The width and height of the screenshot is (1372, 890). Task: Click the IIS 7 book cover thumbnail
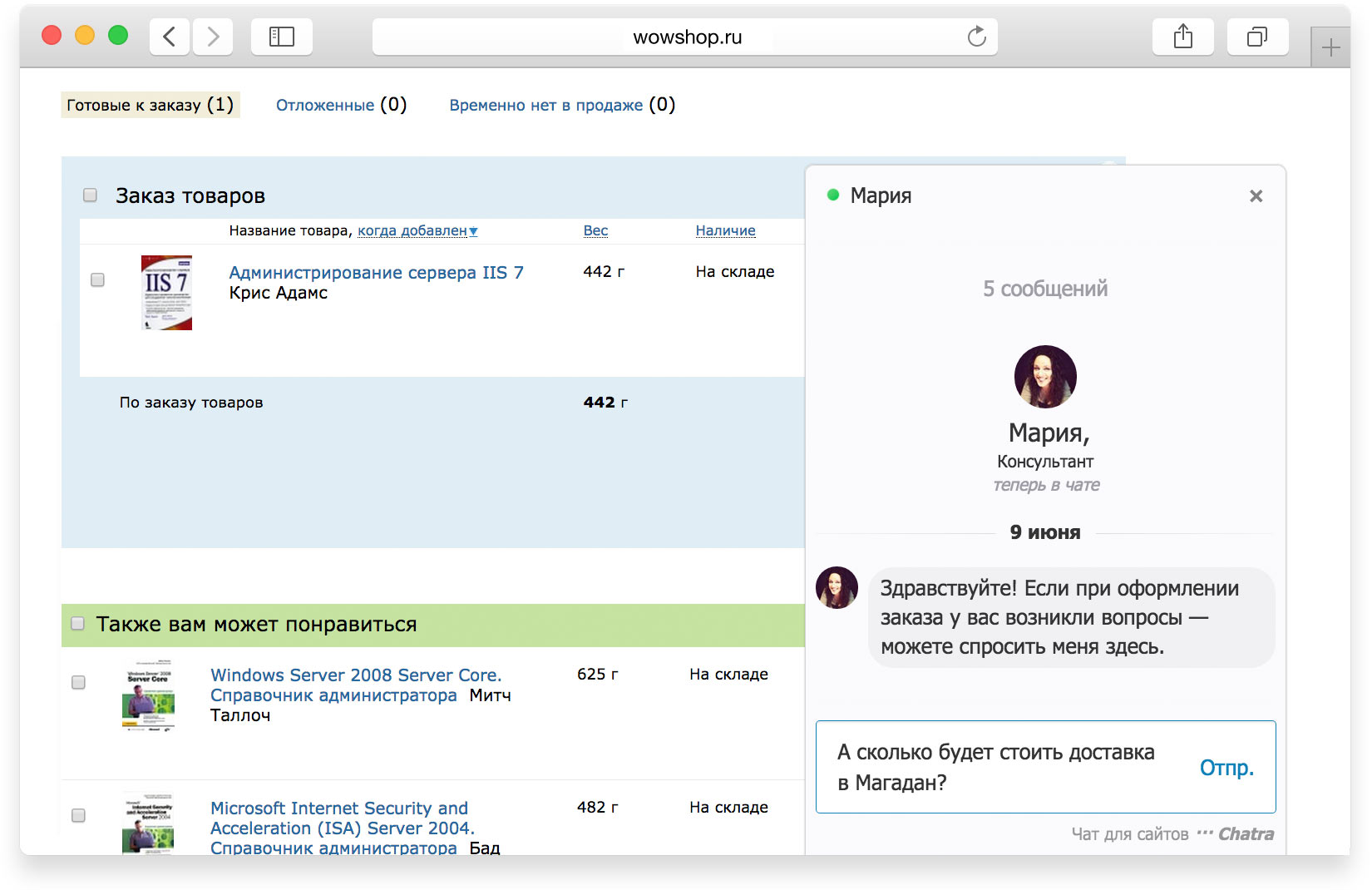166,293
